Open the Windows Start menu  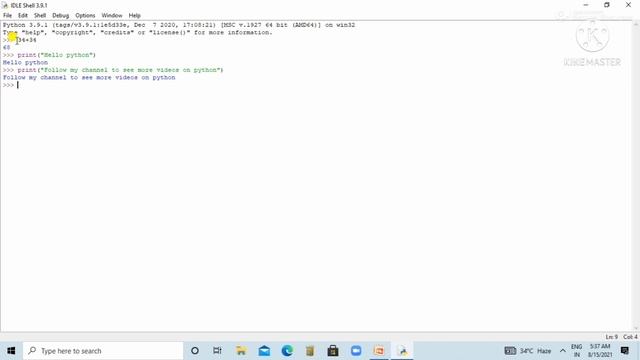tap(11, 351)
